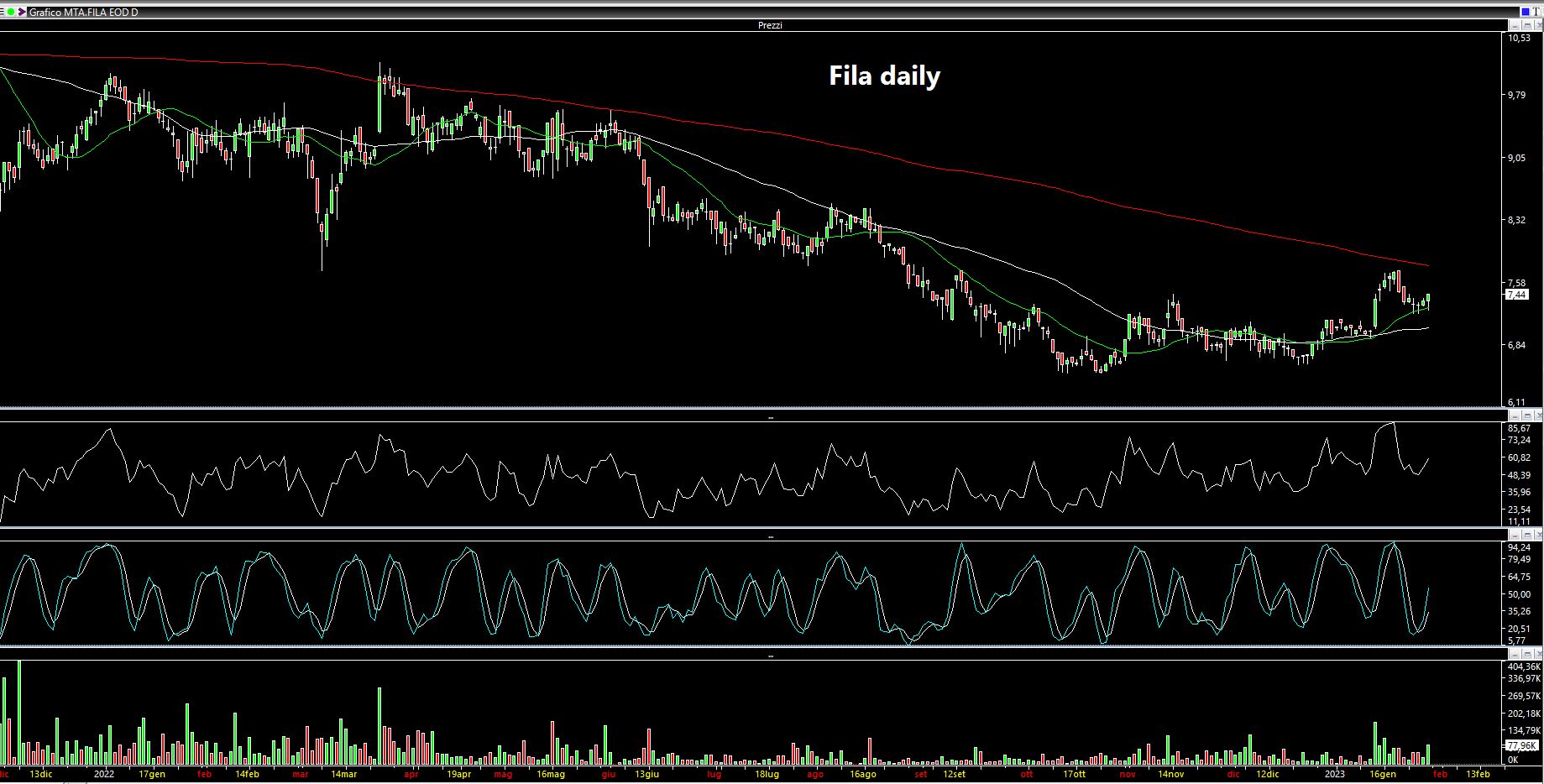This screenshot has height=784, width=1544.
Task: Click the 12set date on the time axis
Action: coord(954,774)
